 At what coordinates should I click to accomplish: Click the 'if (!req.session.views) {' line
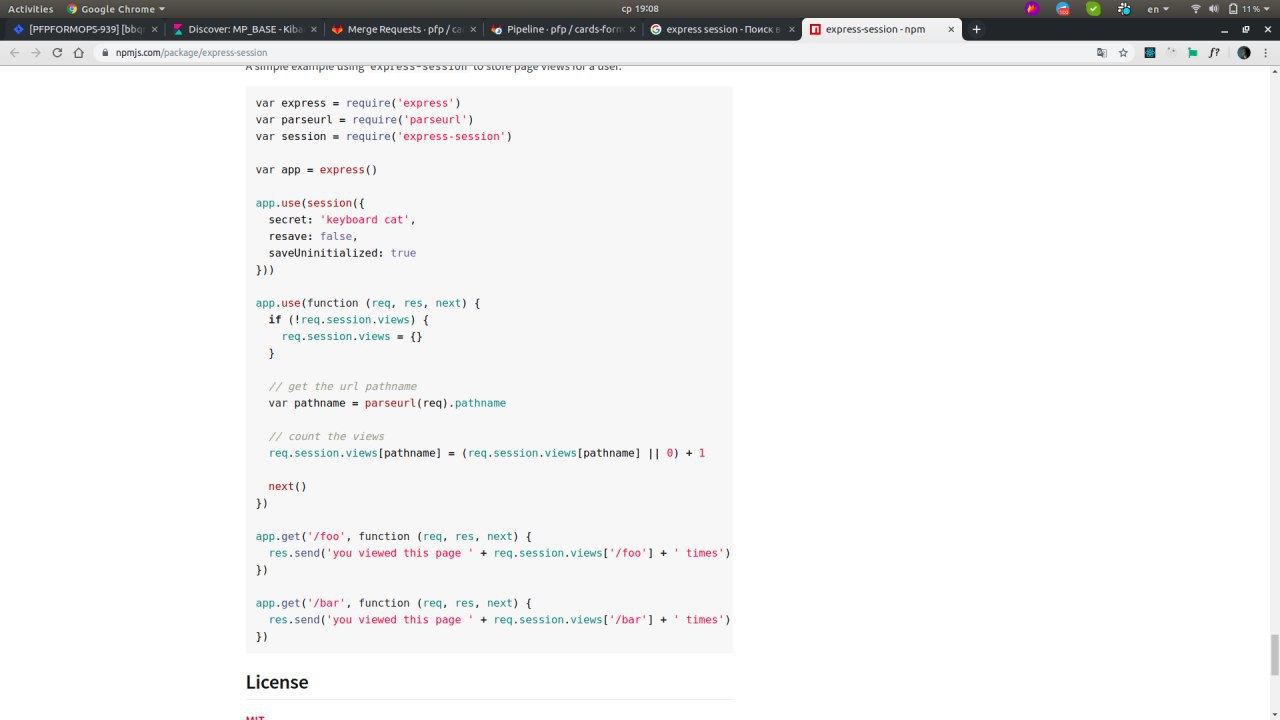[348, 319]
